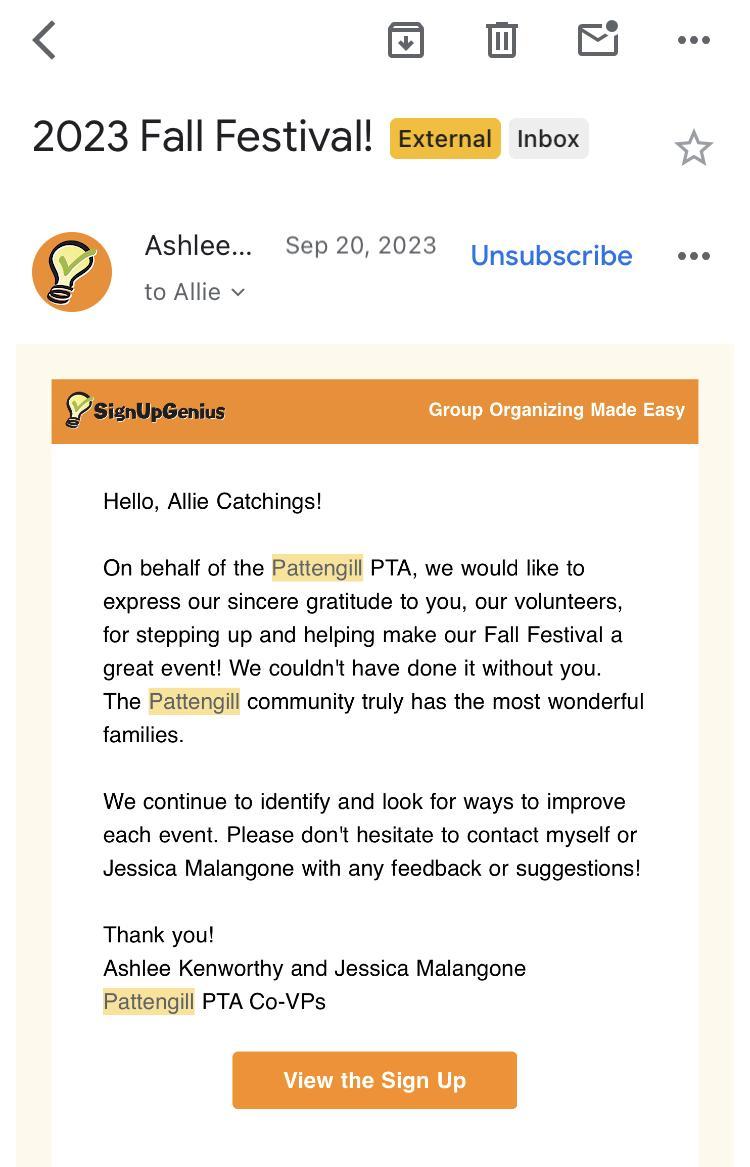
Task: Tap the Sep 20, 2023 date
Action: click(x=360, y=246)
